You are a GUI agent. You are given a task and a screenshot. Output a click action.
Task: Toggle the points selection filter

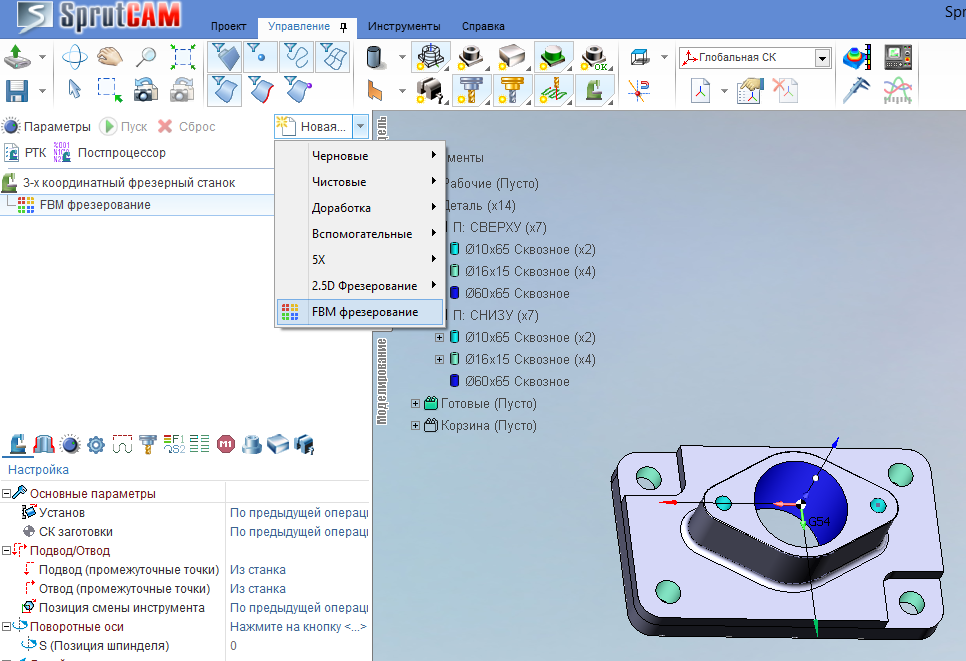[x=259, y=57]
